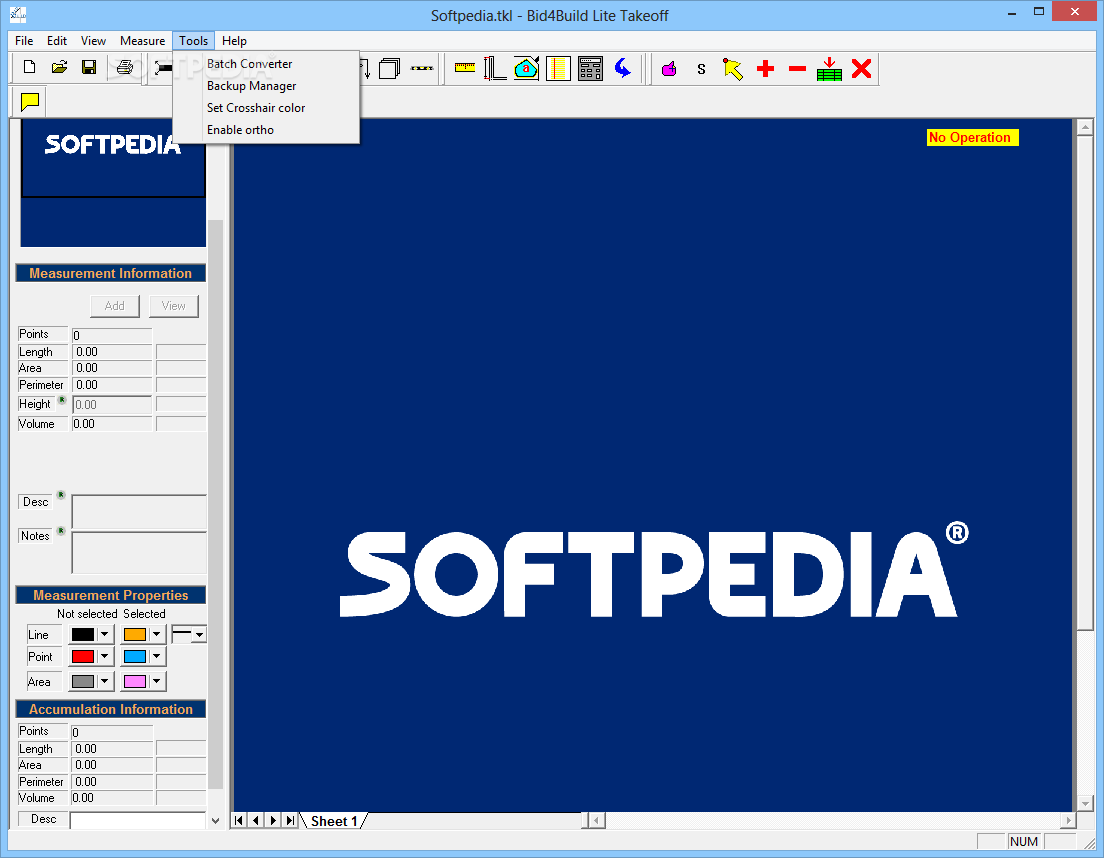
Task: Save file with the floppy disk icon
Action: tap(89, 68)
